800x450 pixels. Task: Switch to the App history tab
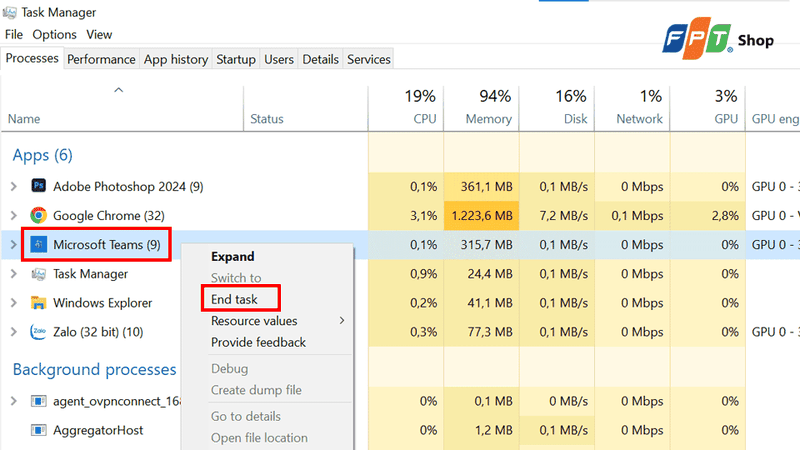pos(176,59)
